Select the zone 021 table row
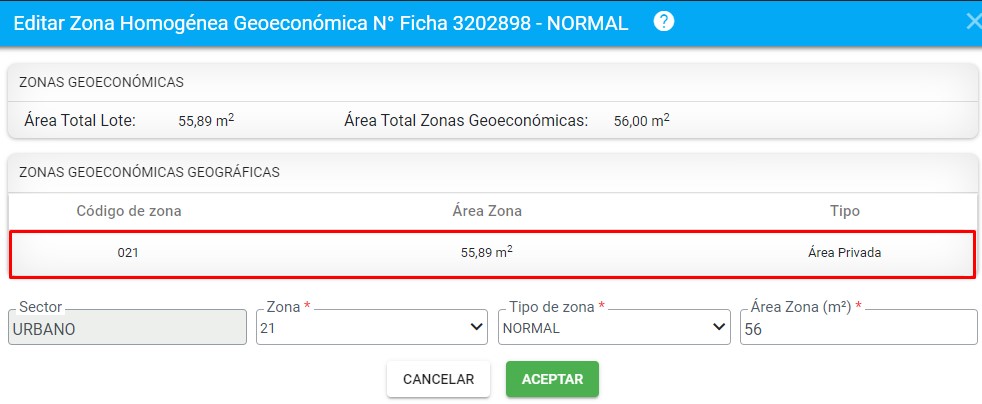 492,254
